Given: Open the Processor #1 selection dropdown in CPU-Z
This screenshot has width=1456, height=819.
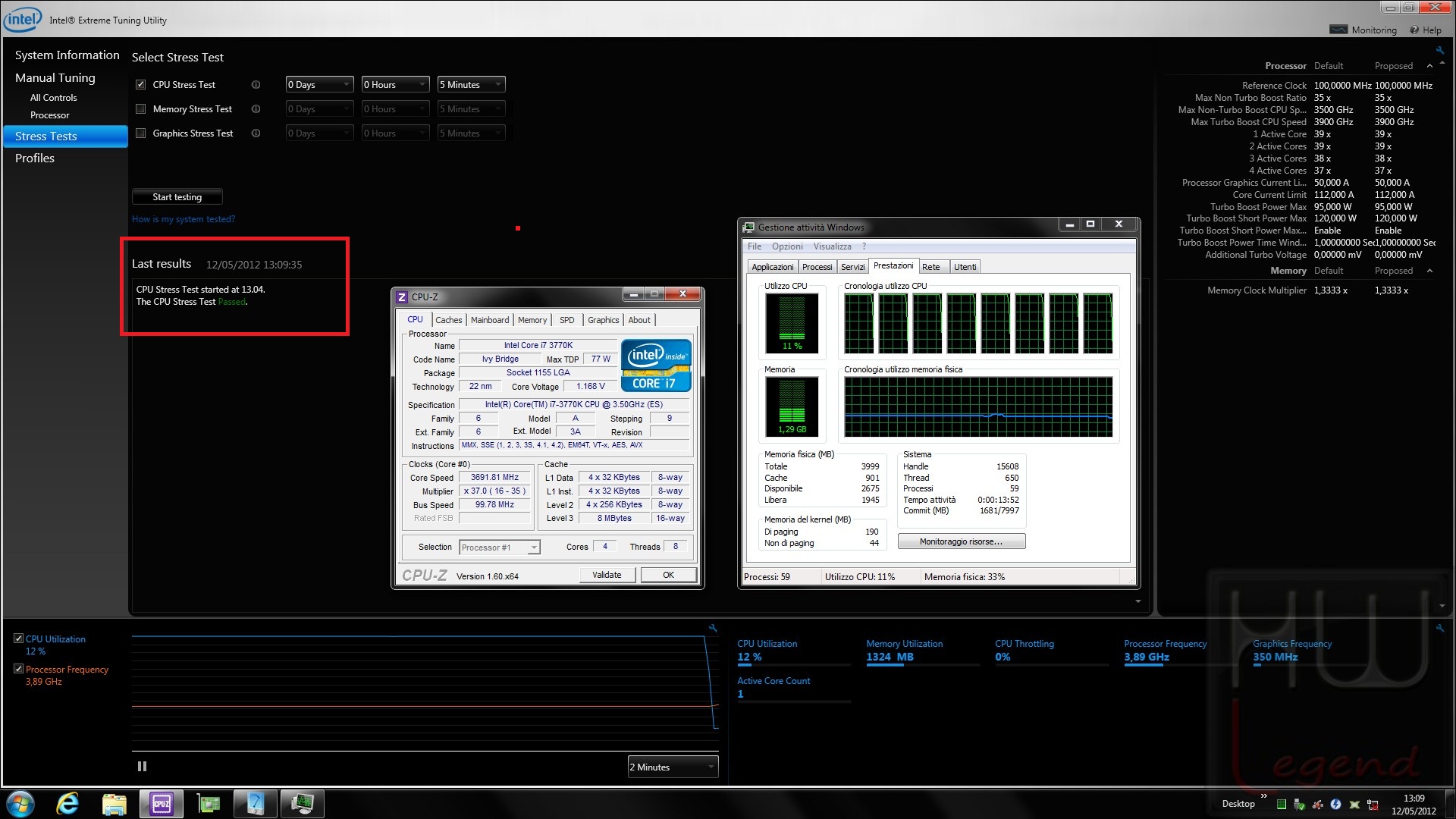Looking at the screenshot, I should coord(499,548).
